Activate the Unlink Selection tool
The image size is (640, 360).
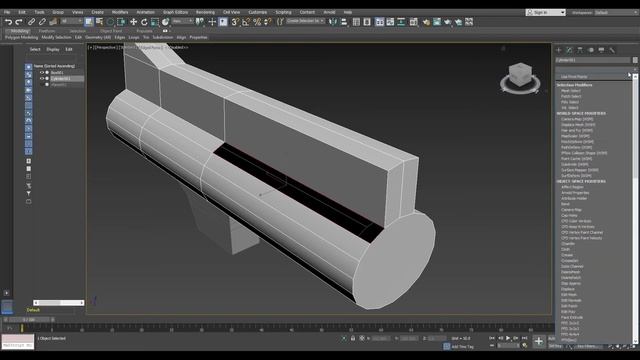42,22
